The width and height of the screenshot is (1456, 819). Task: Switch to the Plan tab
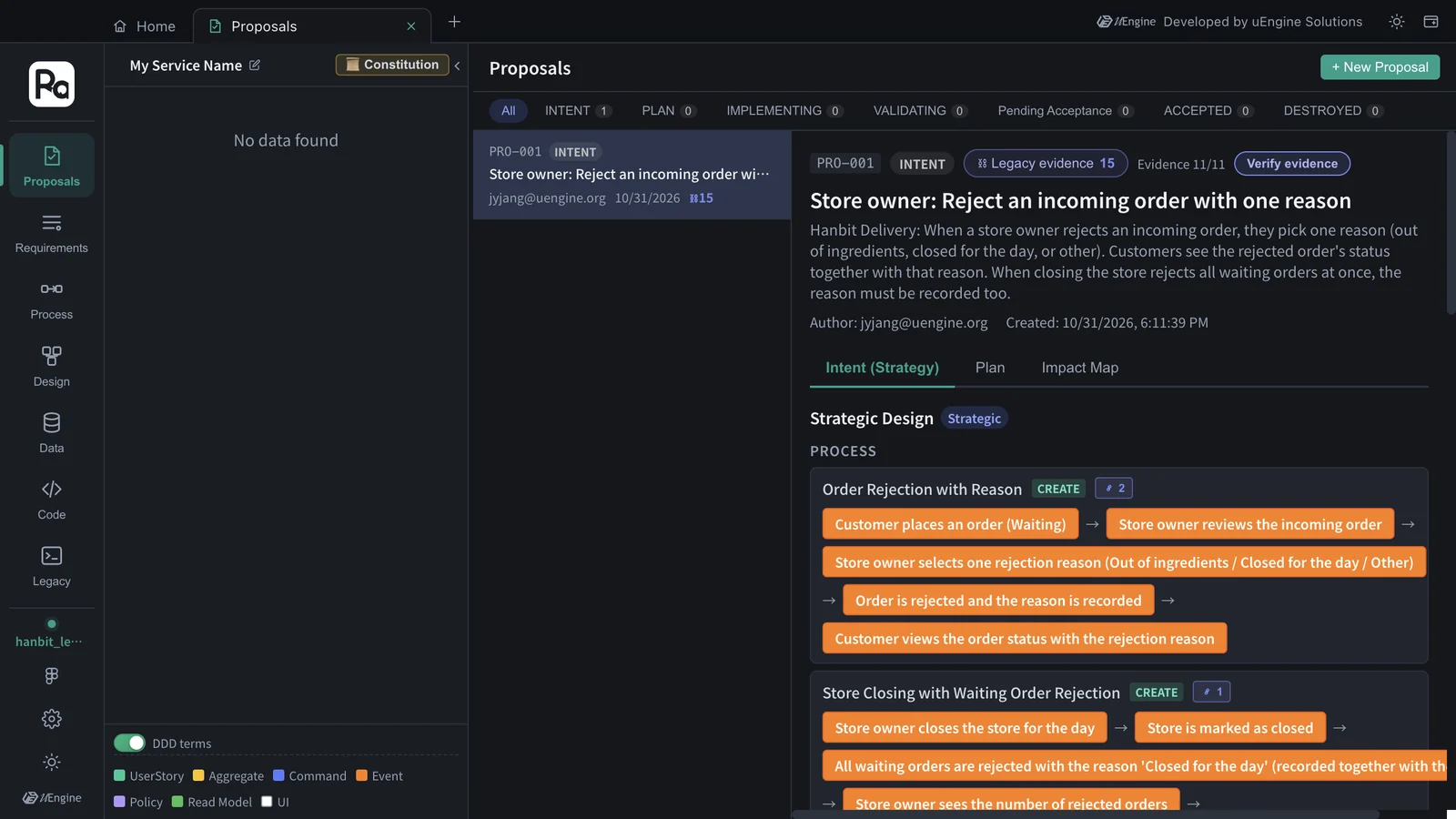(990, 368)
